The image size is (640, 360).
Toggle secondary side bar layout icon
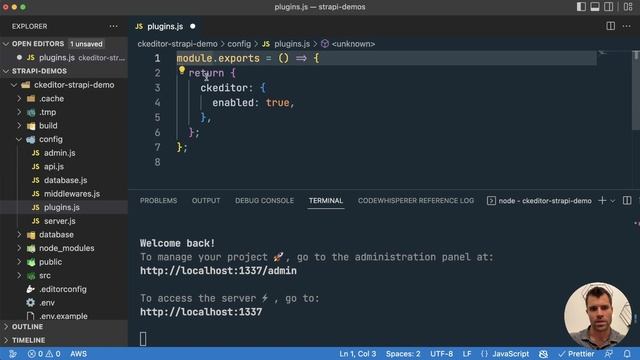[609, 7]
